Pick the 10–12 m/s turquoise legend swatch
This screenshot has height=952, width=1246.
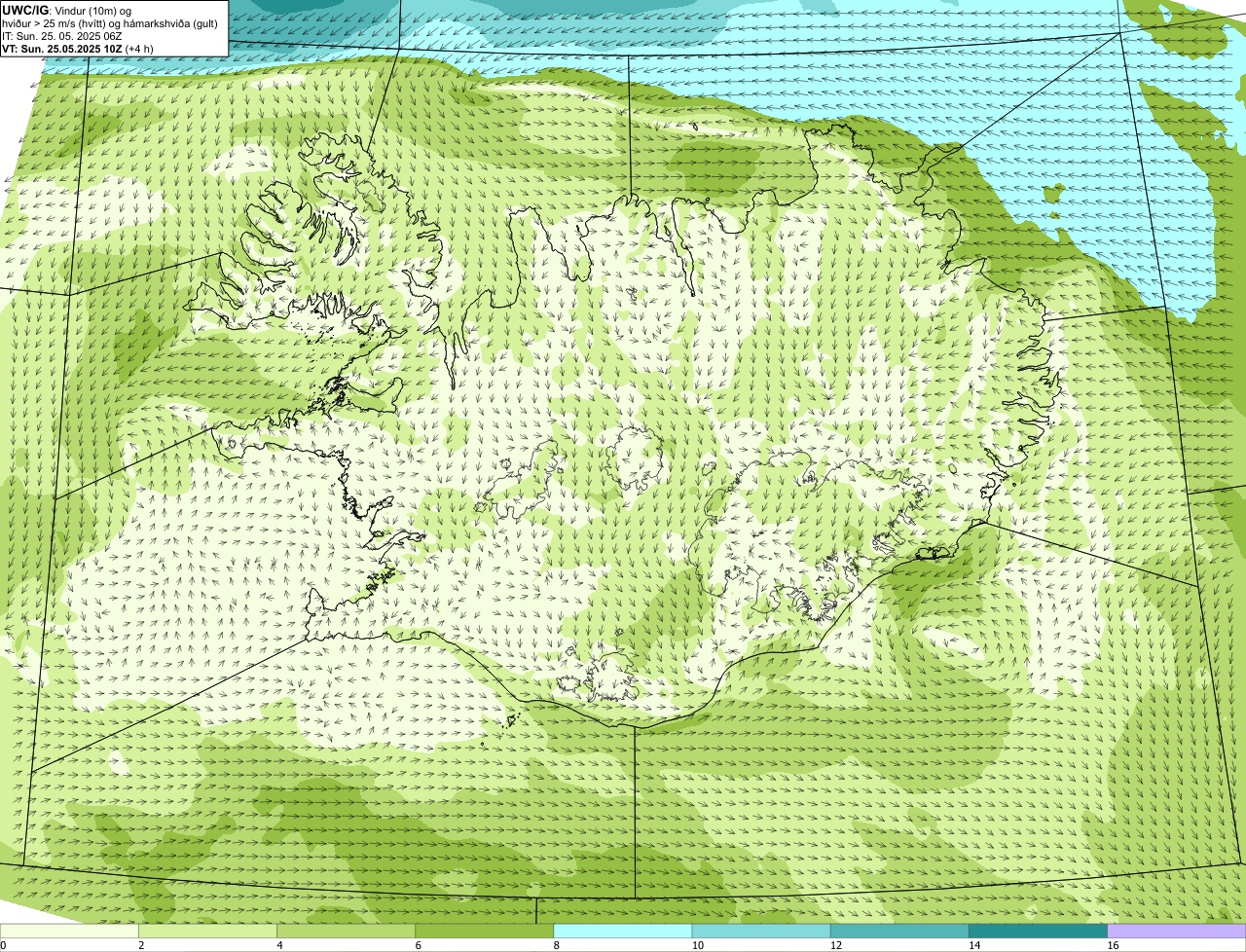point(761,932)
